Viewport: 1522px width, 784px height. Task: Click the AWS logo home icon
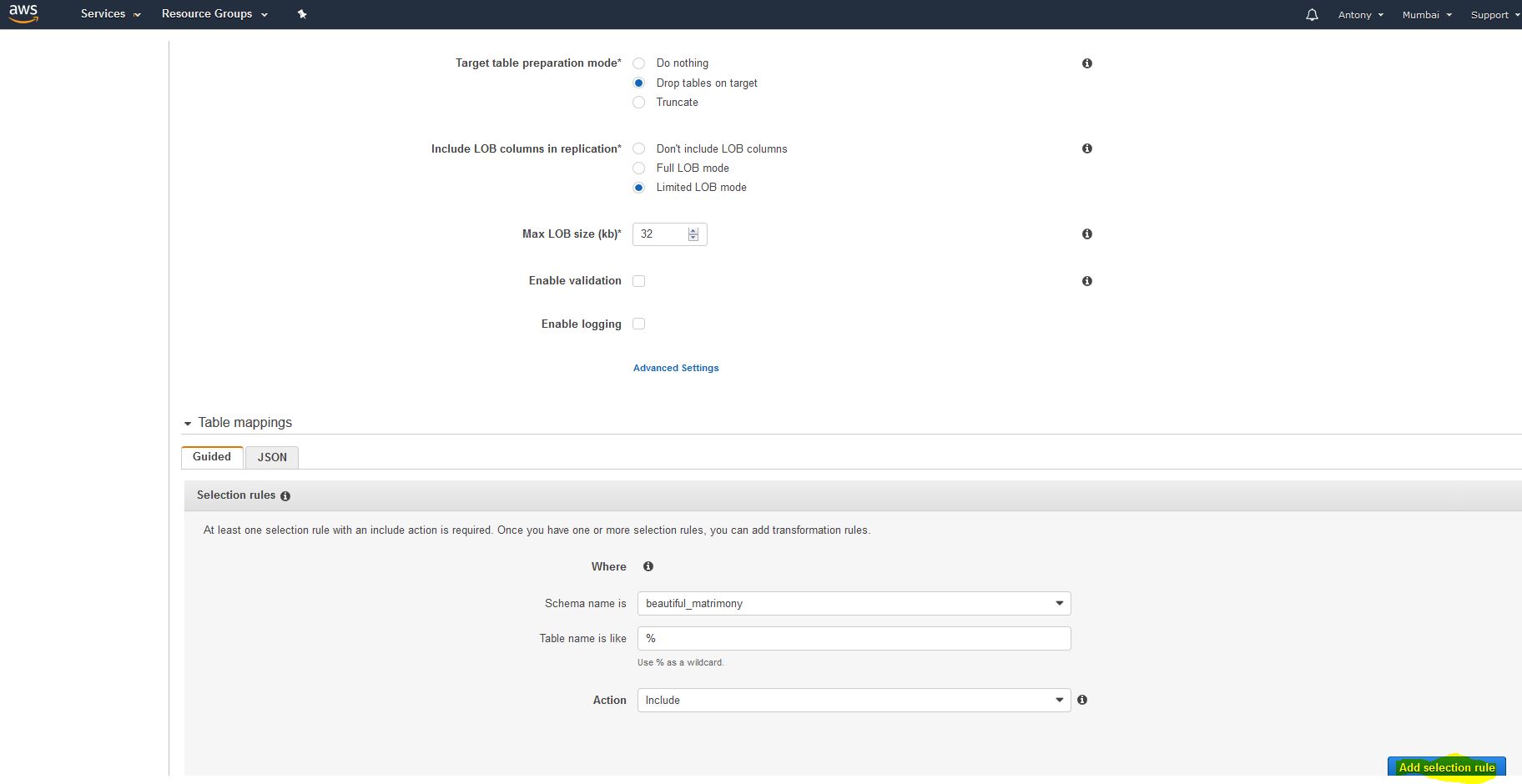(23, 13)
